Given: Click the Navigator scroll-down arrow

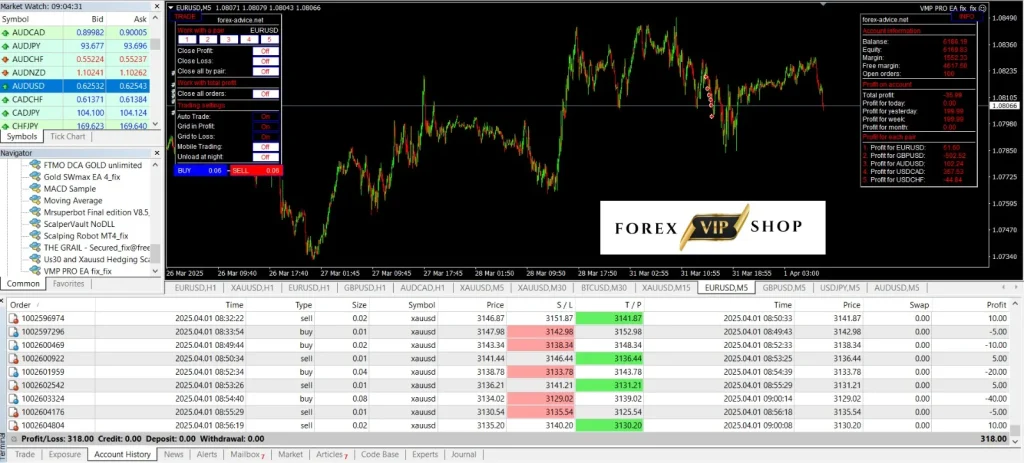Looking at the screenshot, I should click(155, 270).
